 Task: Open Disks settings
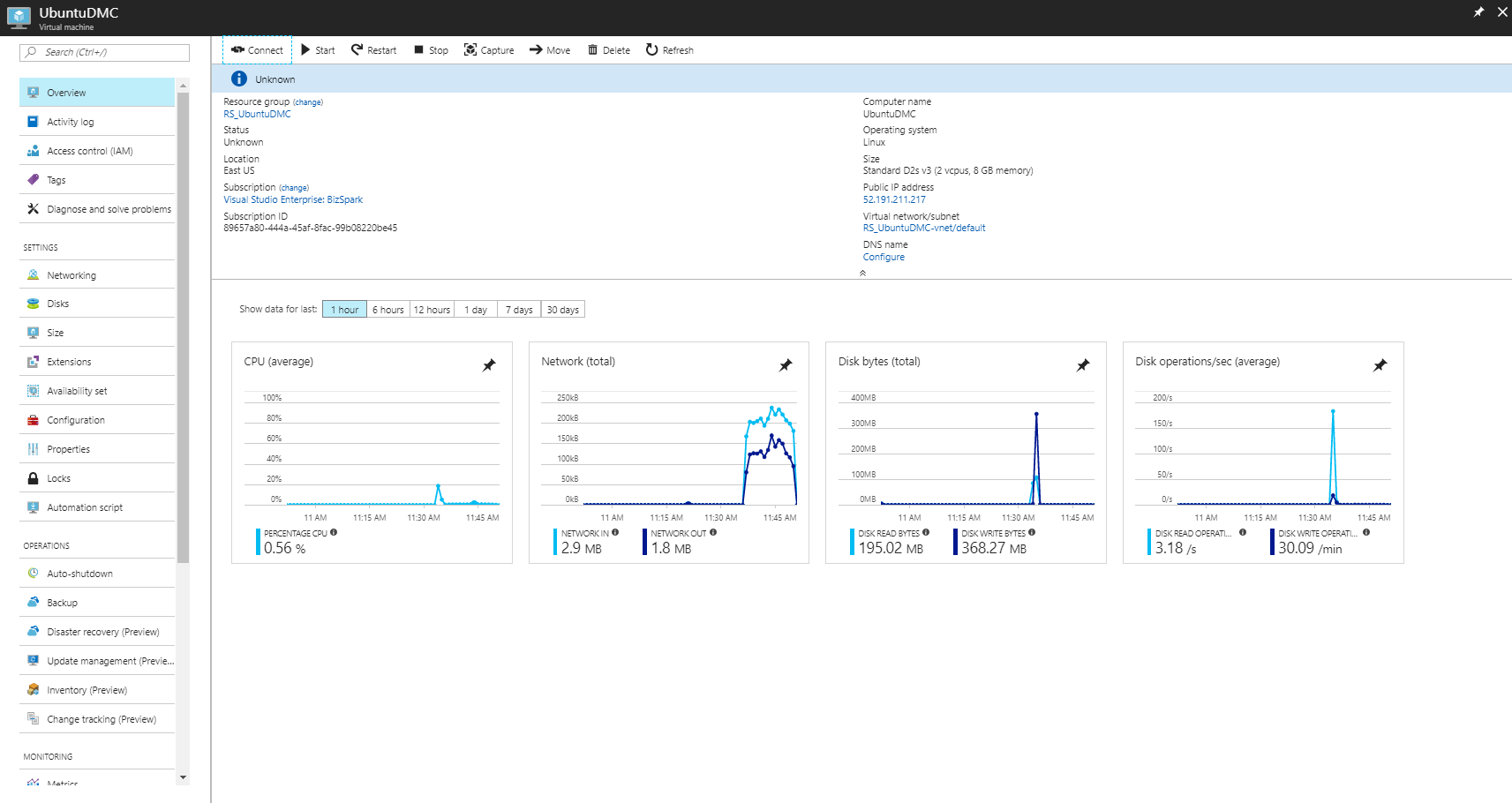click(x=97, y=304)
